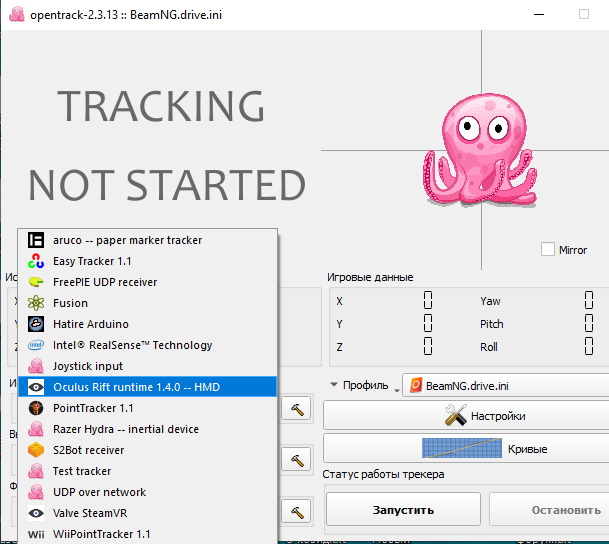Click octopus icon beside Test tracker

click(36, 471)
